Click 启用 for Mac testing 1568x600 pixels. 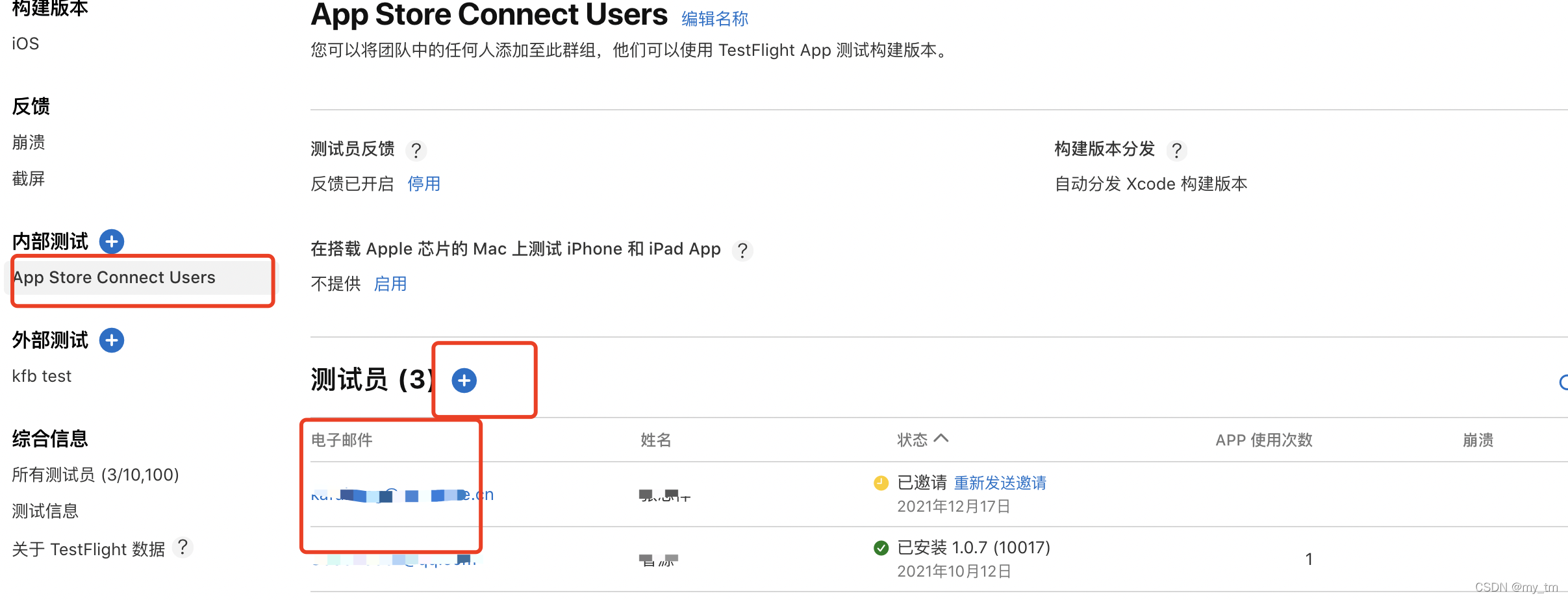coord(390,284)
